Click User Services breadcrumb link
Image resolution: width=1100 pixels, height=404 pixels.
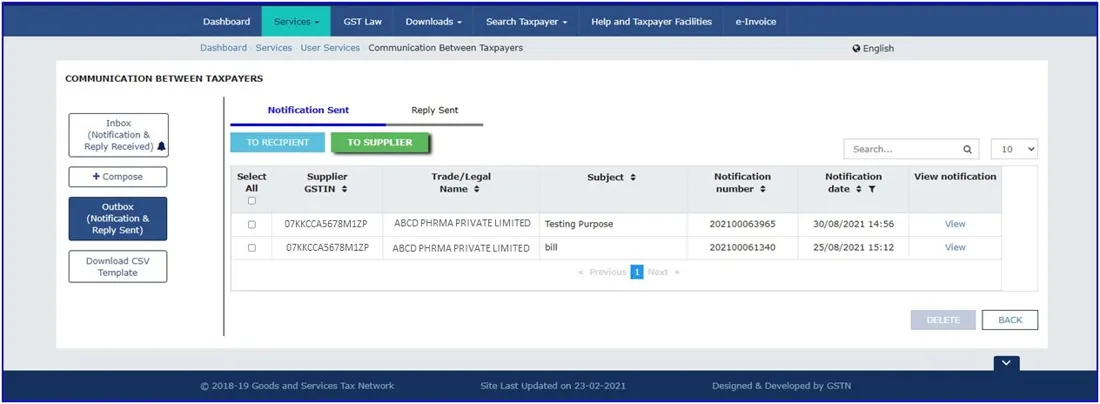[330, 48]
